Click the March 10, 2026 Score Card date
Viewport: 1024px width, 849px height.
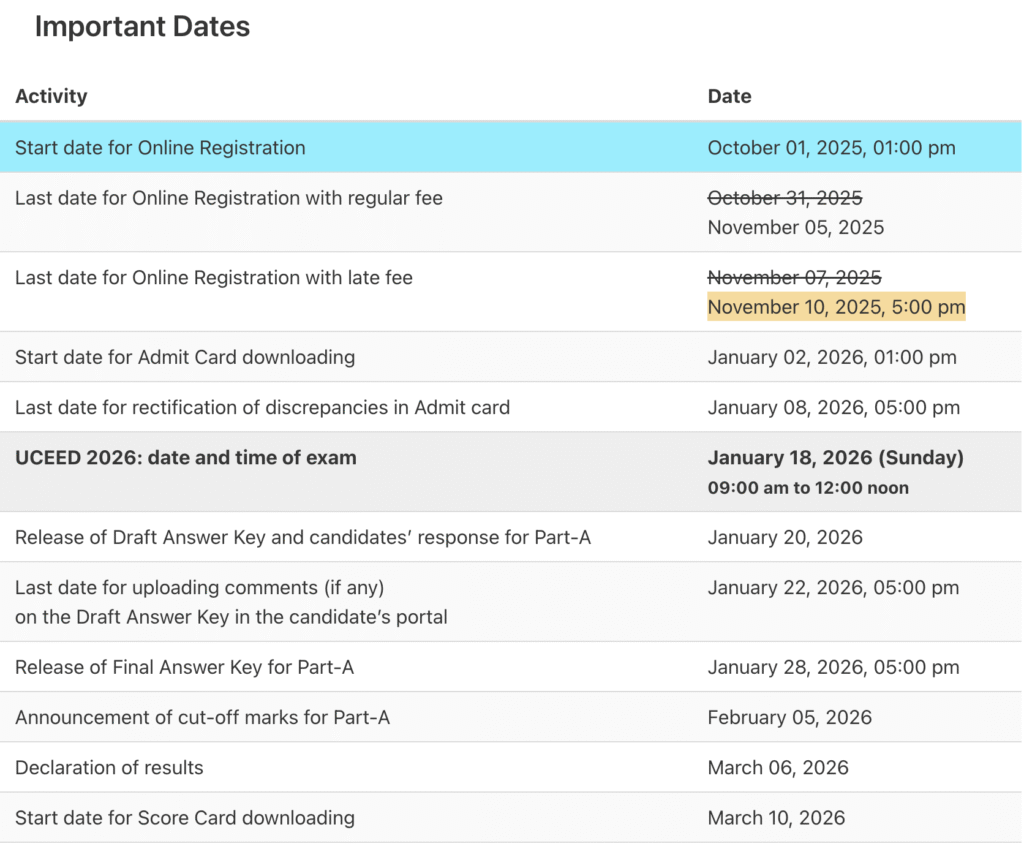pyautogui.click(x=776, y=817)
